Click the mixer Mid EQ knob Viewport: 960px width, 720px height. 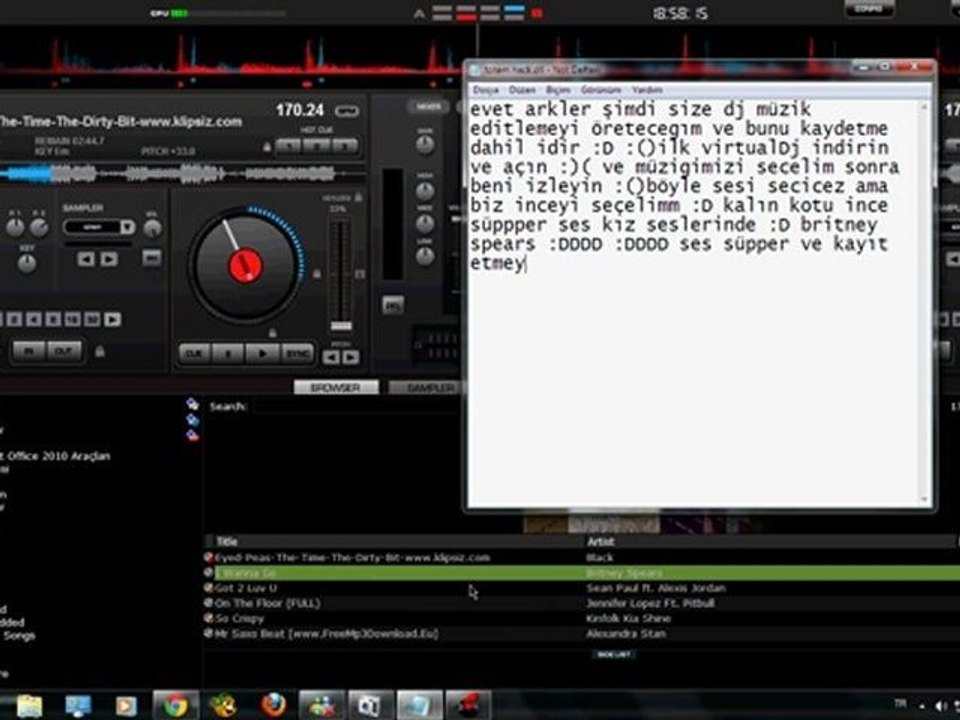(425, 223)
